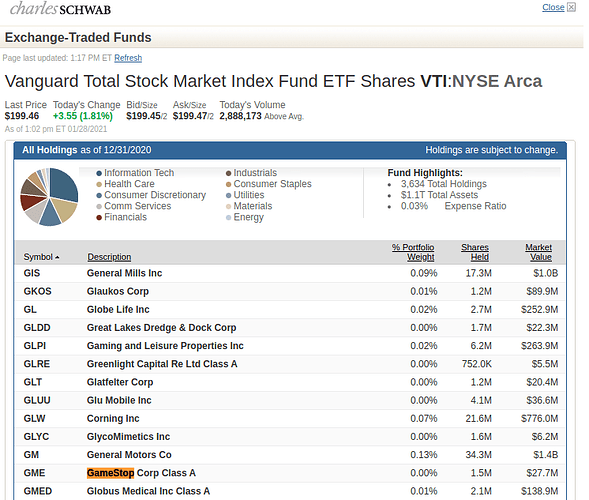Select the GLRE symbol cell
589x500 pixels.
(36, 364)
